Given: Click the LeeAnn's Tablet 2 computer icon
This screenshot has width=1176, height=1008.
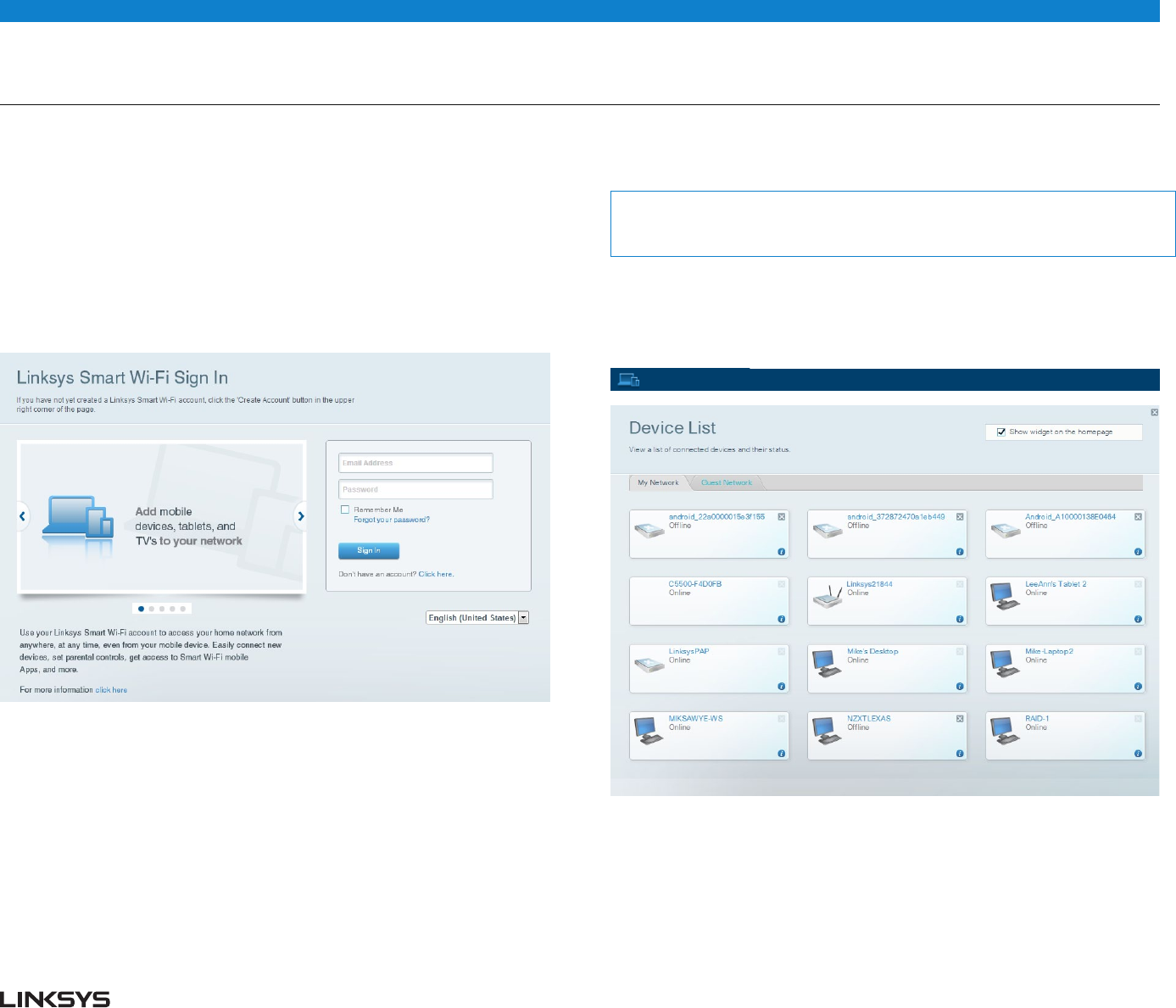Looking at the screenshot, I should tap(1006, 597).
